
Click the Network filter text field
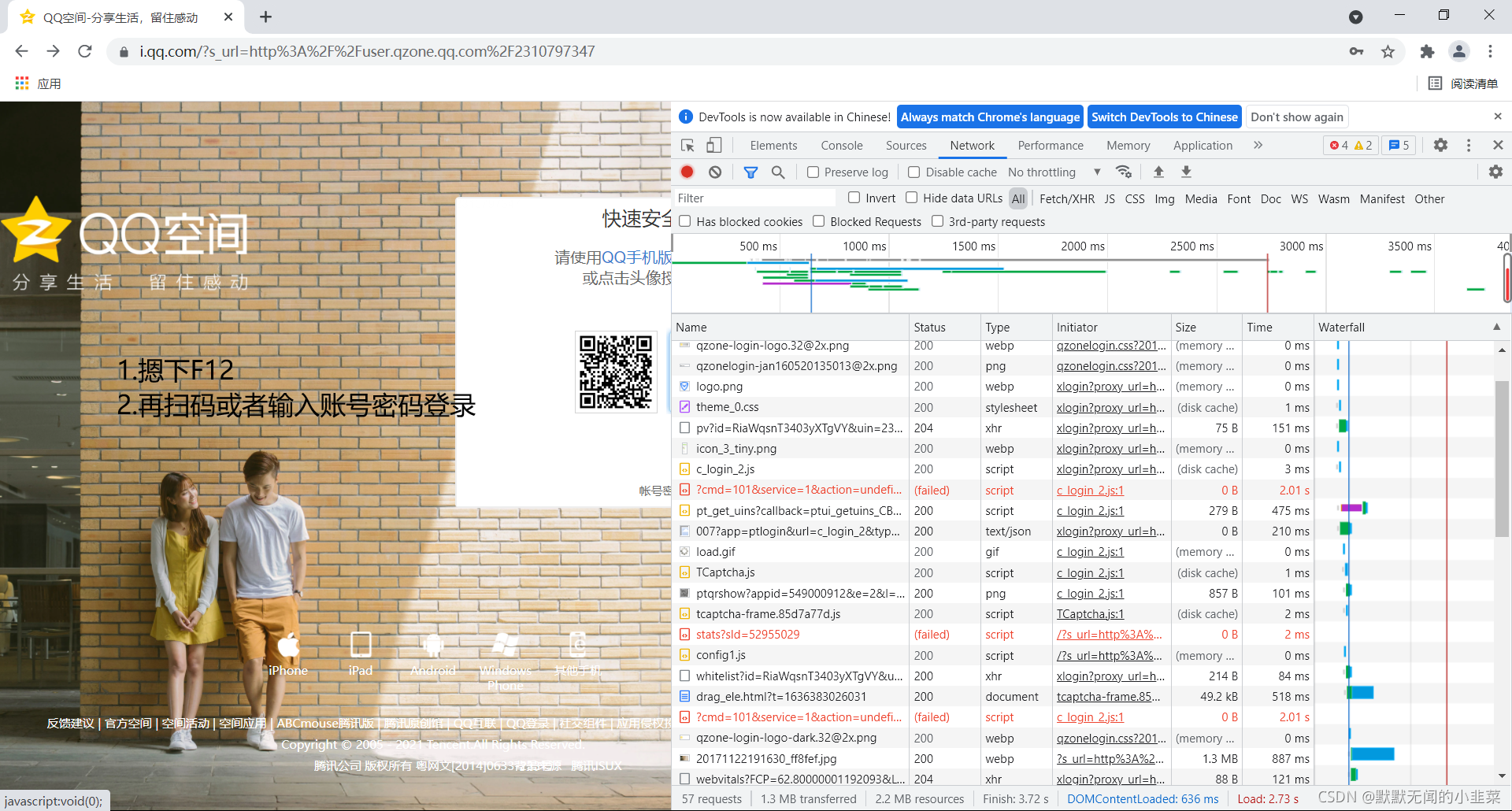click(754, 198)
